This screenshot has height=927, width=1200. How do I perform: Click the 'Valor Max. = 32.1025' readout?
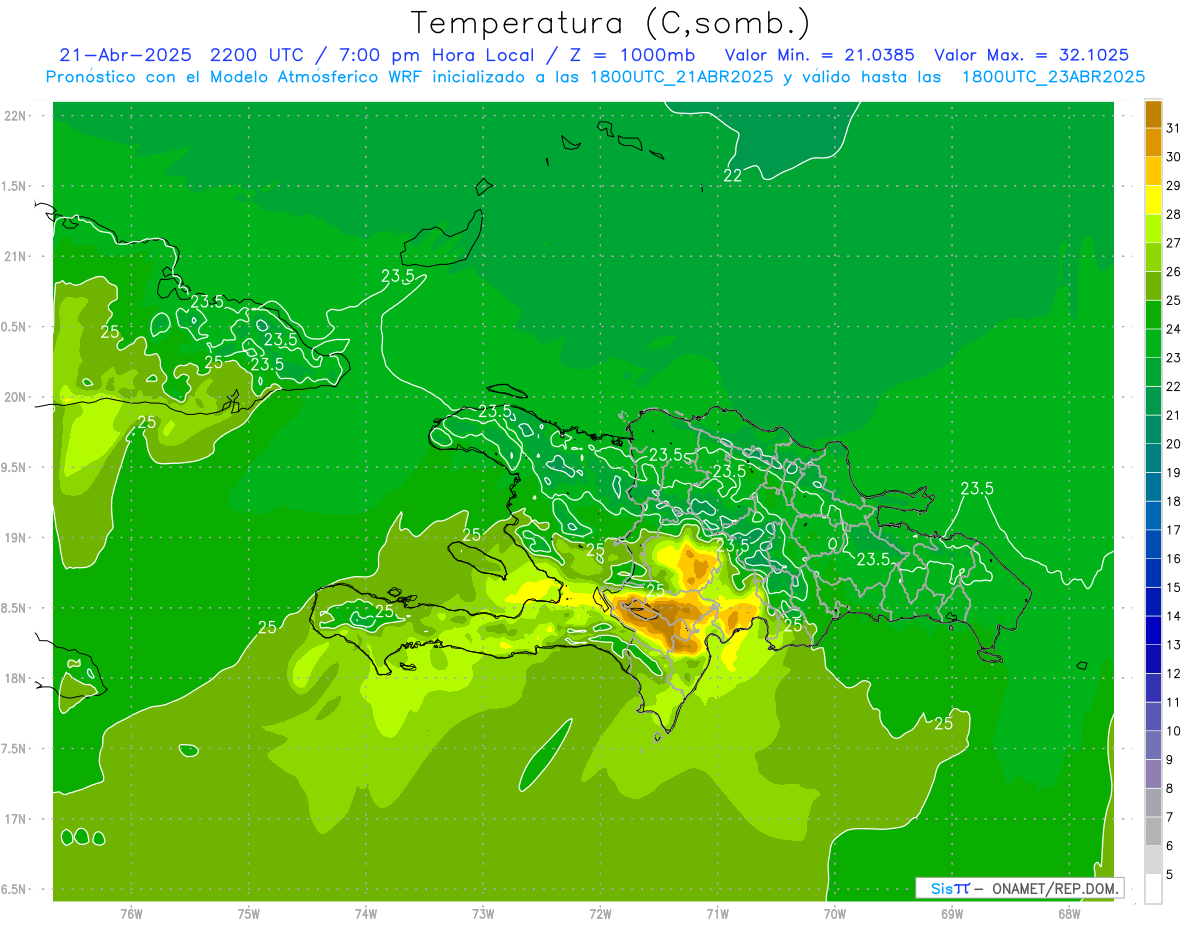click(x=1031, y=55)
